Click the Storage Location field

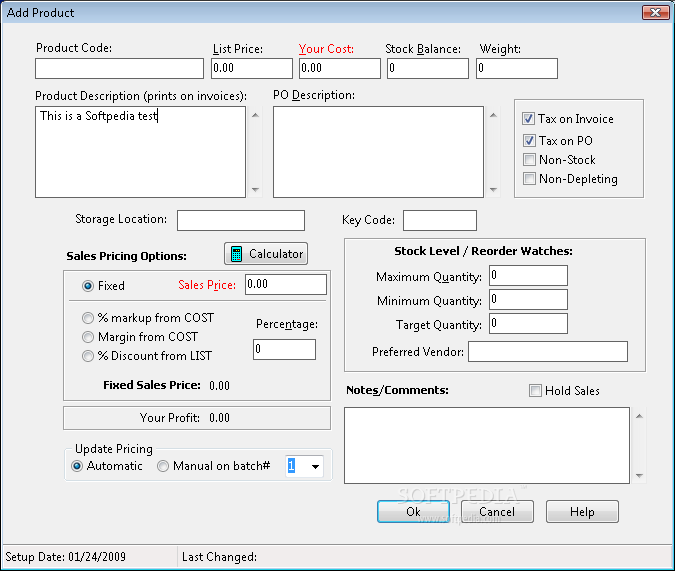(241, 220)
